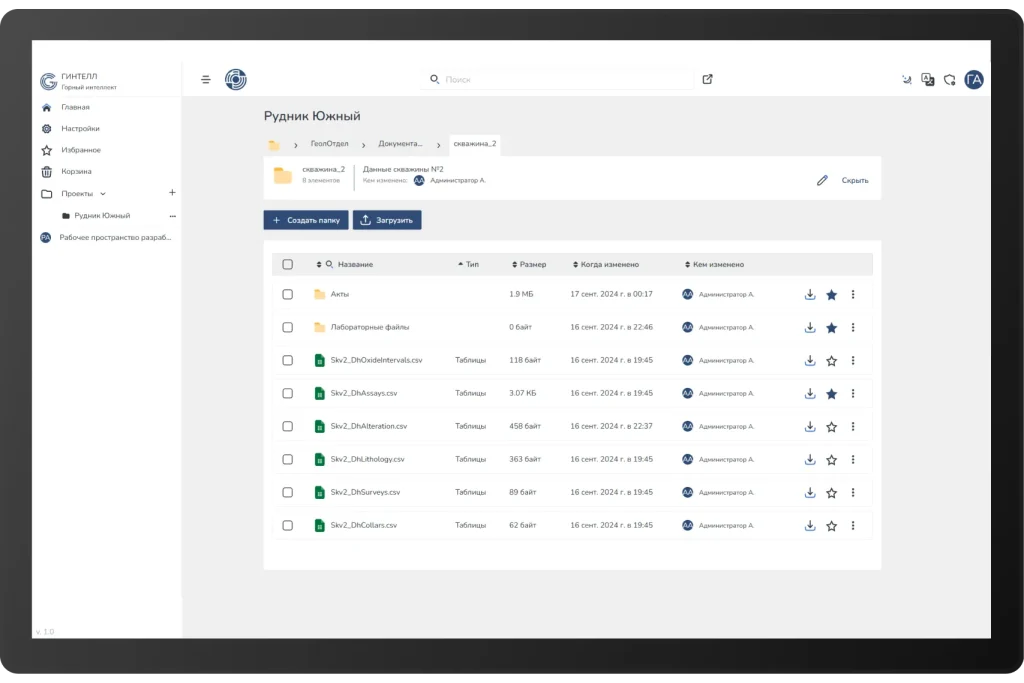Click the Создать папку button
The width and height of the screenshot is (1024, 683).
coord(306,220)
